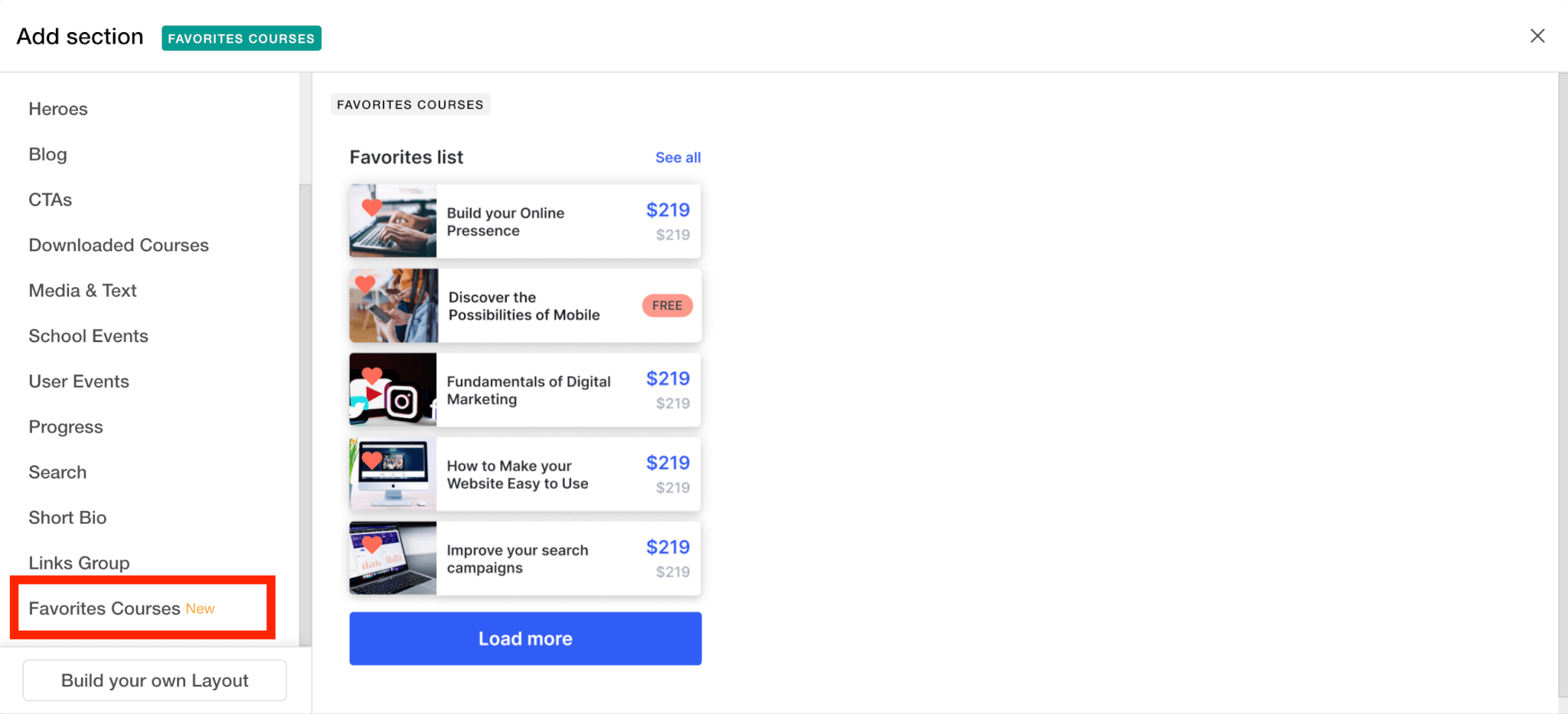This screenshot has height=714, width=1568.
Task: Click Build your own Layout button
Action: 155,680
